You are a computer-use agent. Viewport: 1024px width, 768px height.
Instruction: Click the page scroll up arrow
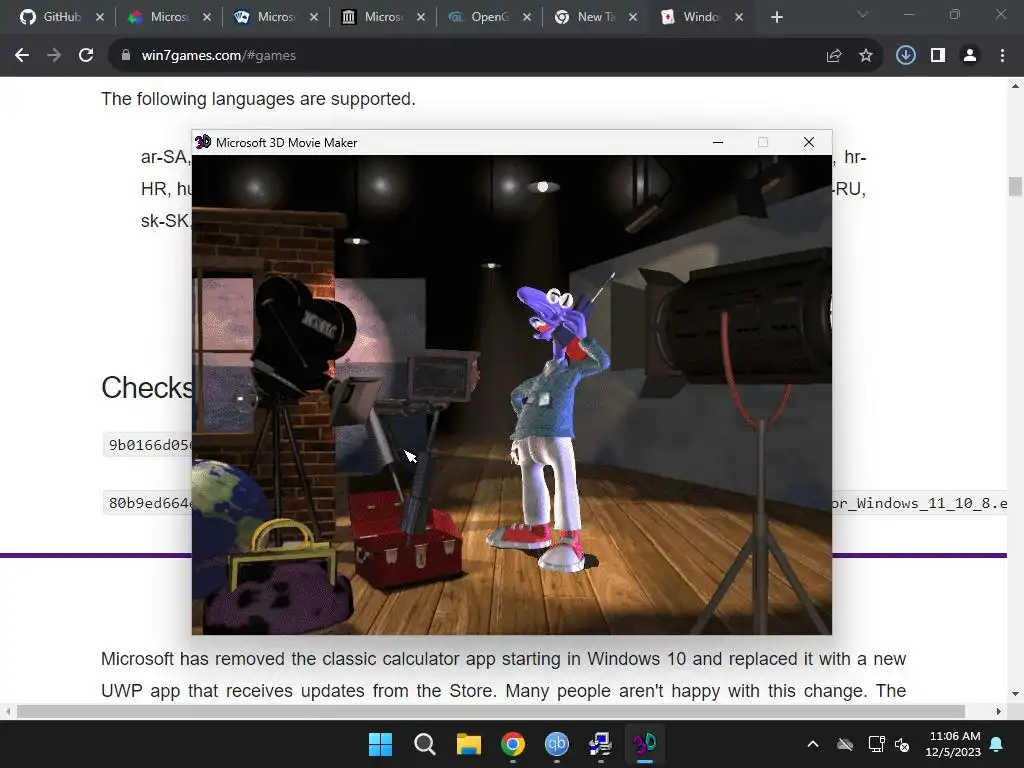1015,86
